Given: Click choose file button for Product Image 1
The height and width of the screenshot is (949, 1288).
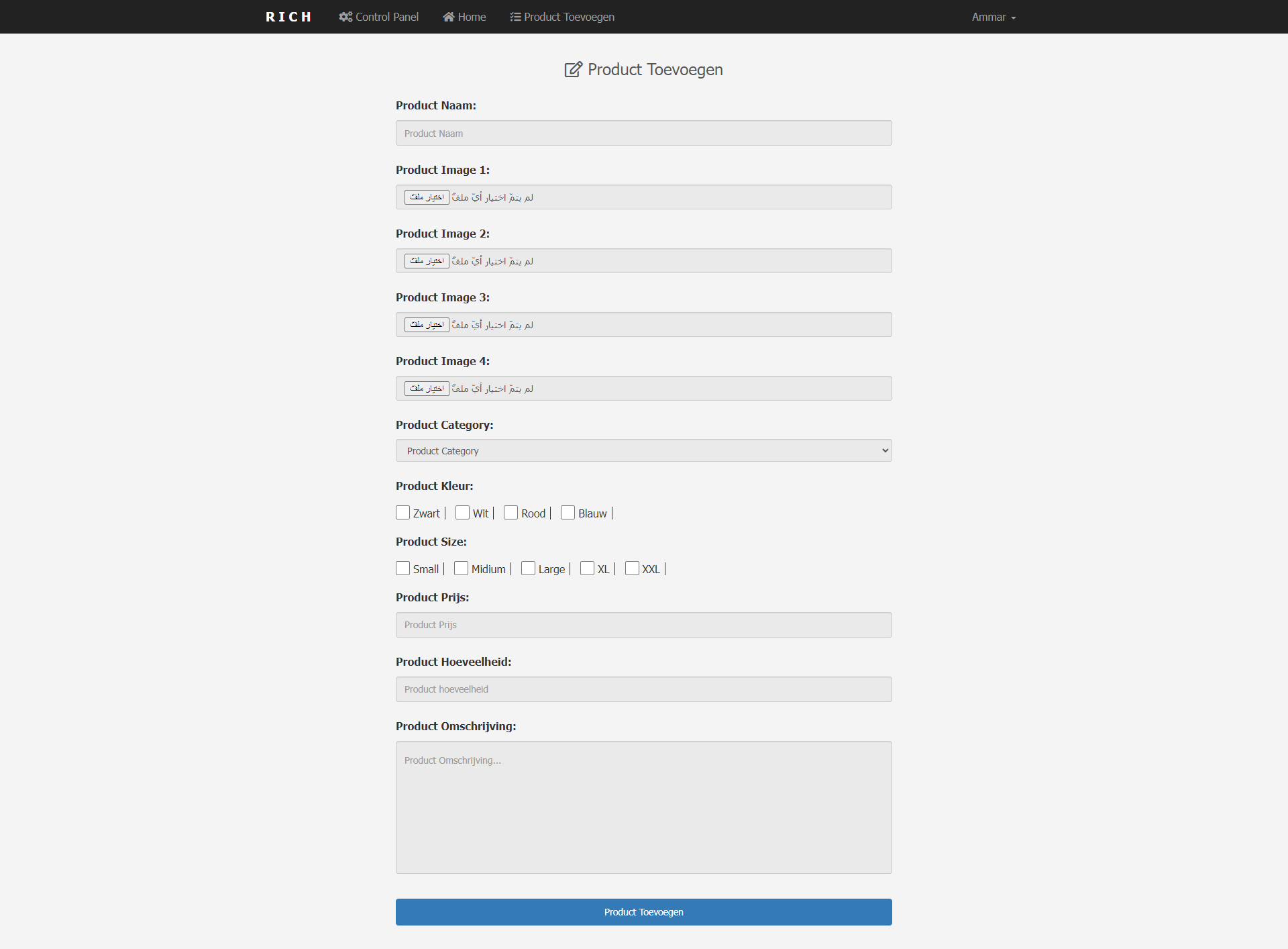Looking at the screenshot, I should pyautogui.click(x=427, y=197).
